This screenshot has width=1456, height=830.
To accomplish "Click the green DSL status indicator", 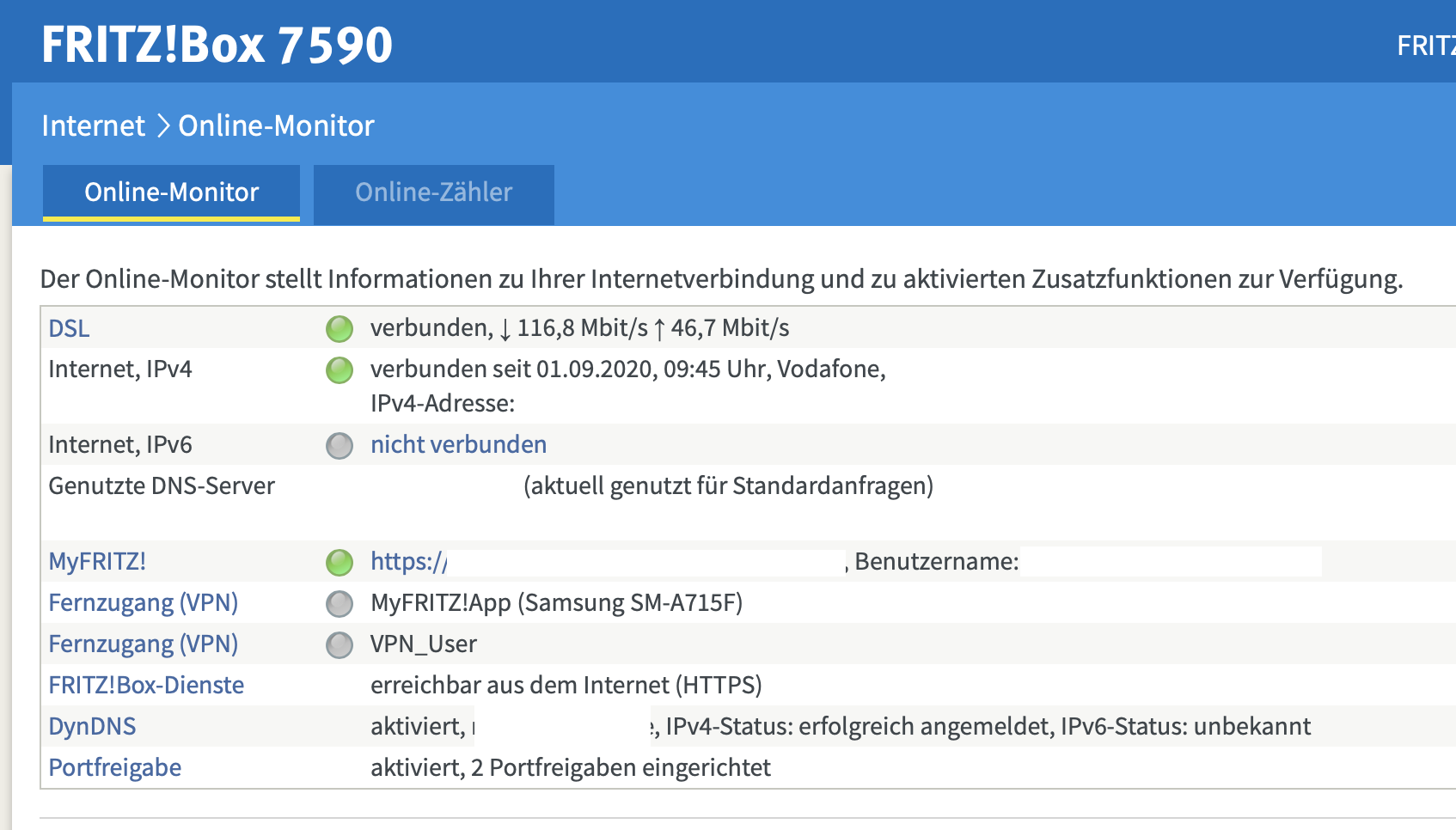I will pyautogui.click(x=340, y=328).
